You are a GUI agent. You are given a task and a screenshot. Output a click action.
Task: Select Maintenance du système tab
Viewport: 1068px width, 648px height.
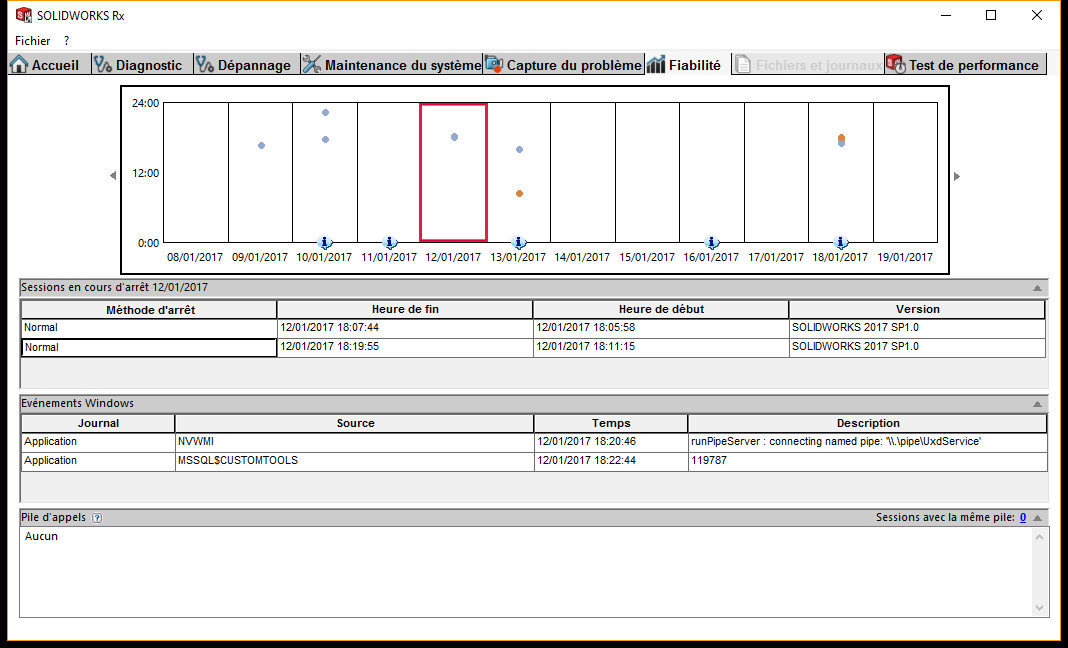point(391,65)
